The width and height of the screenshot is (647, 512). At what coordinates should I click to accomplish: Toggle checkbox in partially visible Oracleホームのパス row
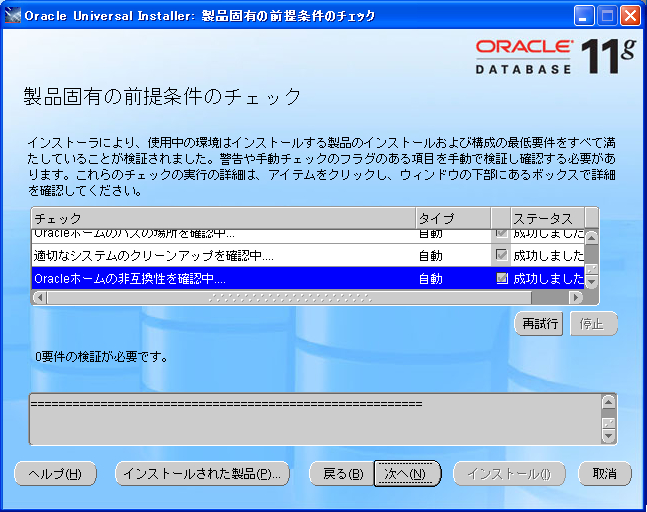[501, 234]
